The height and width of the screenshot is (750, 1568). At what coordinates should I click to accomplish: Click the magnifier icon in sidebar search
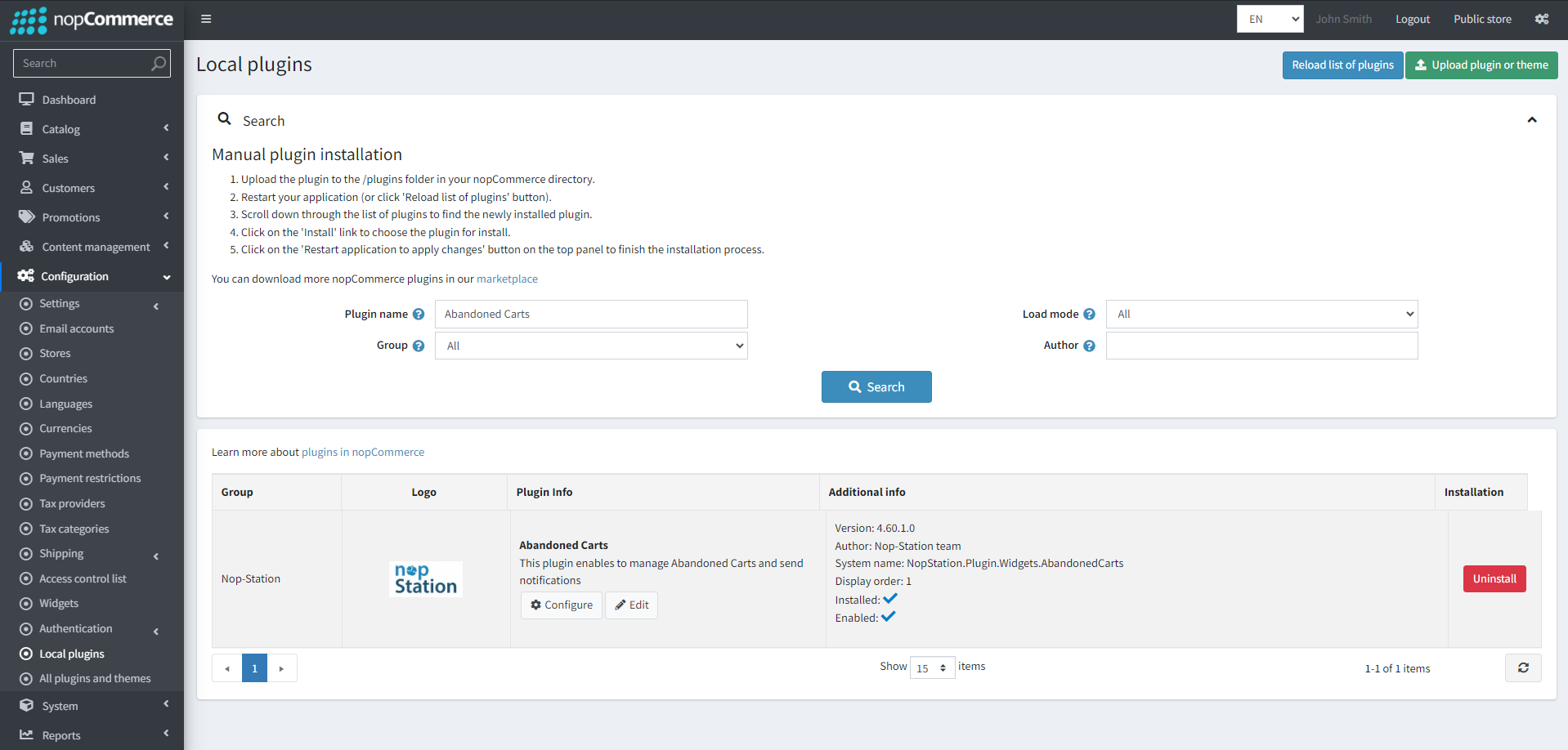159,63
